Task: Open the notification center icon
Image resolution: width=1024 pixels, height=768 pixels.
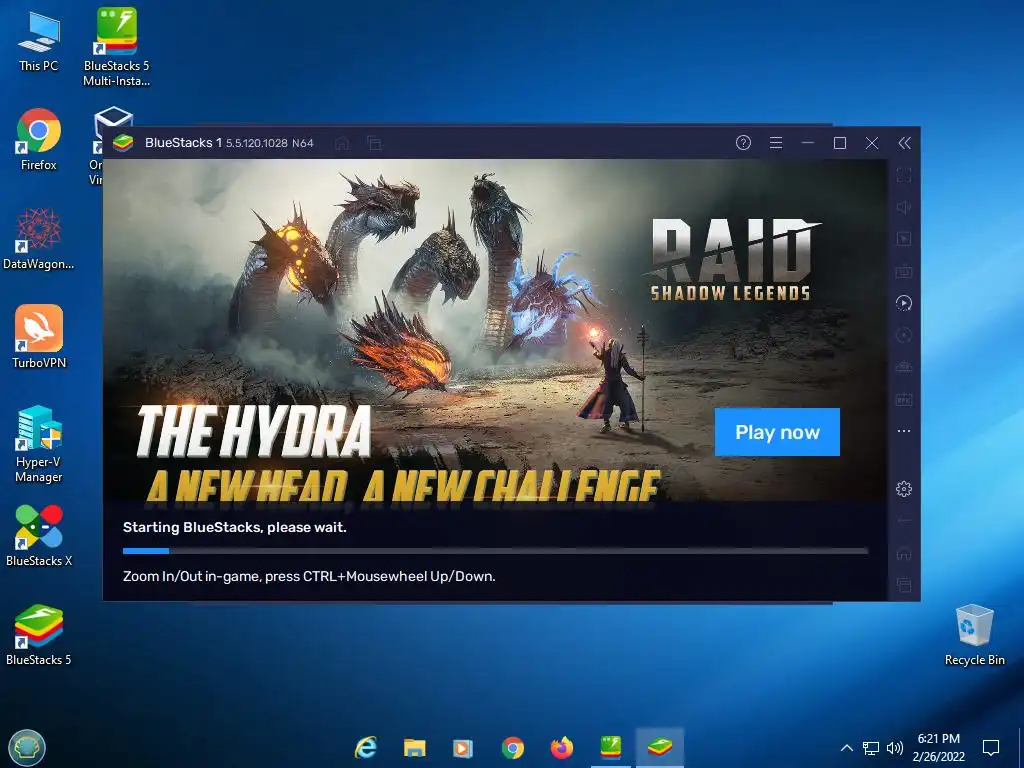Action: pyautogui.click(x=991, y=747)
